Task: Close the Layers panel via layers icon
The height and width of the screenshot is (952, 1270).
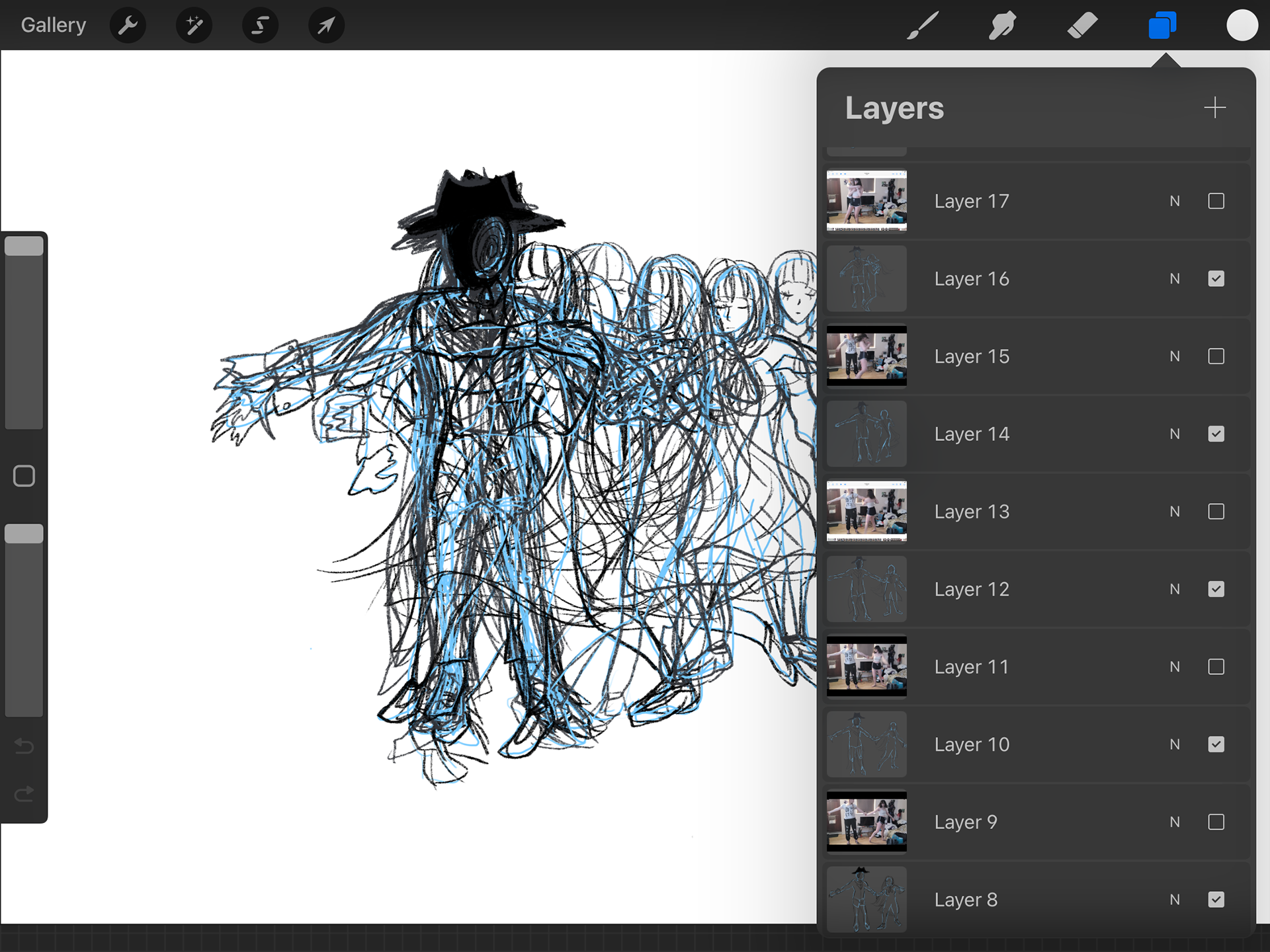Action: click(1162, 26)
